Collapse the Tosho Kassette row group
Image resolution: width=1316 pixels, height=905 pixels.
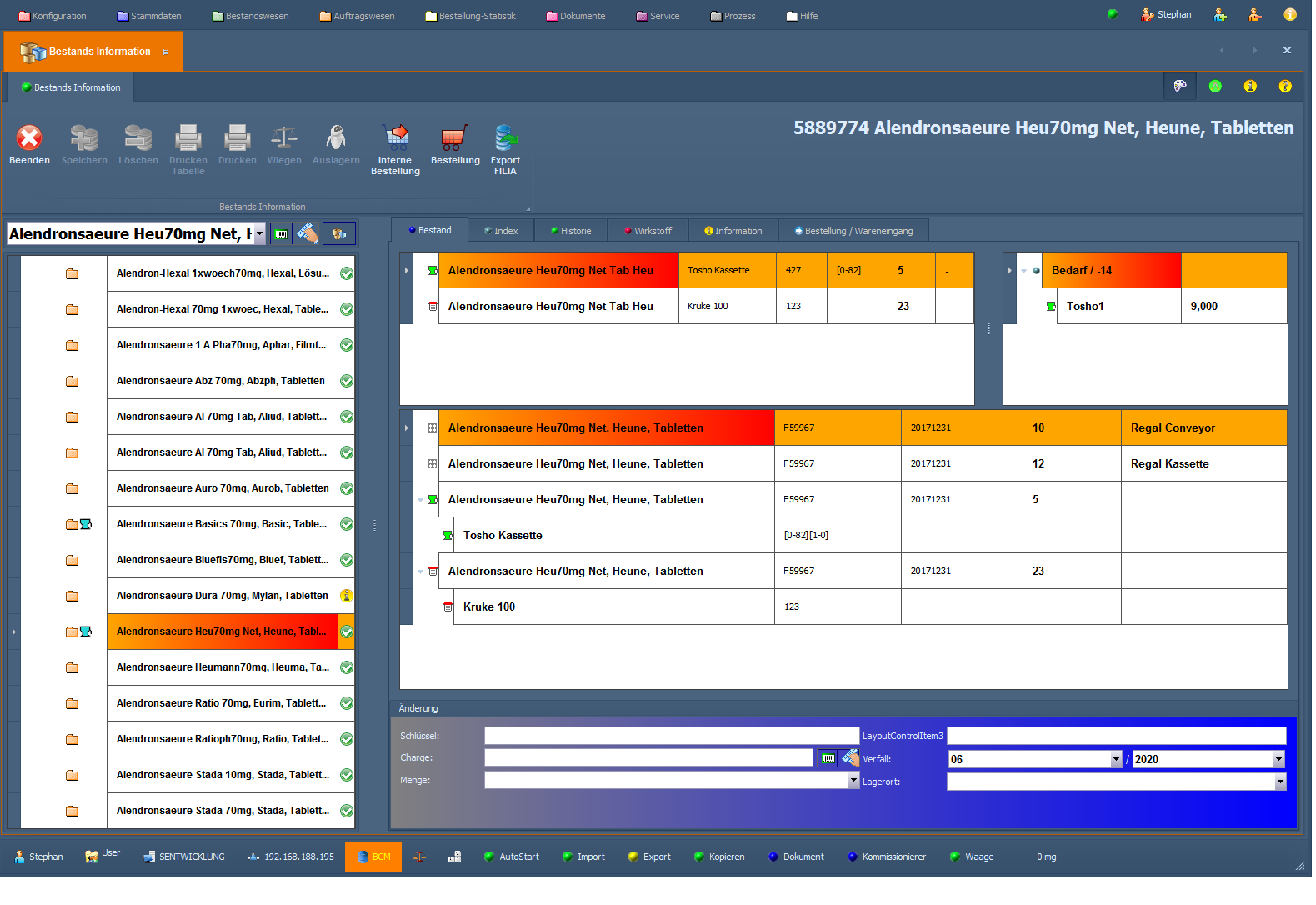coord(420,500)
